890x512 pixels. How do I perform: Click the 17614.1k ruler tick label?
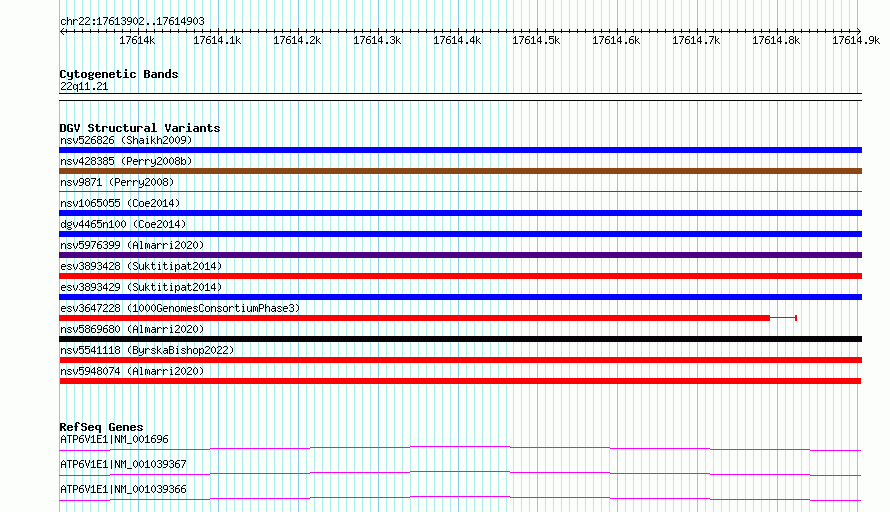pyautogui.click(x=217, y=40)
